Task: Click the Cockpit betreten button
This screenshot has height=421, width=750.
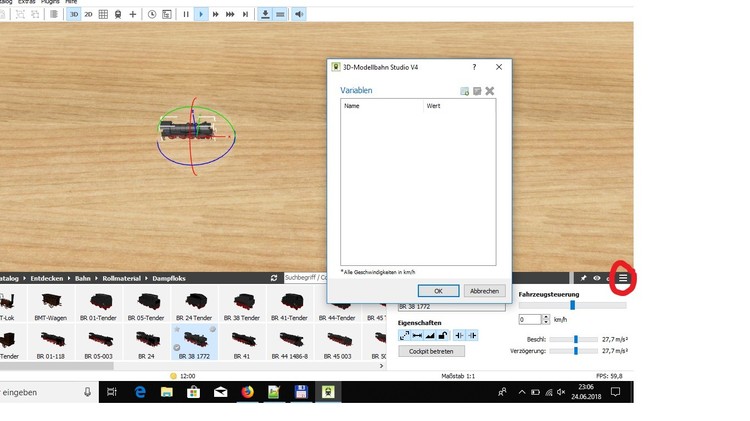Action: (431, 352)
